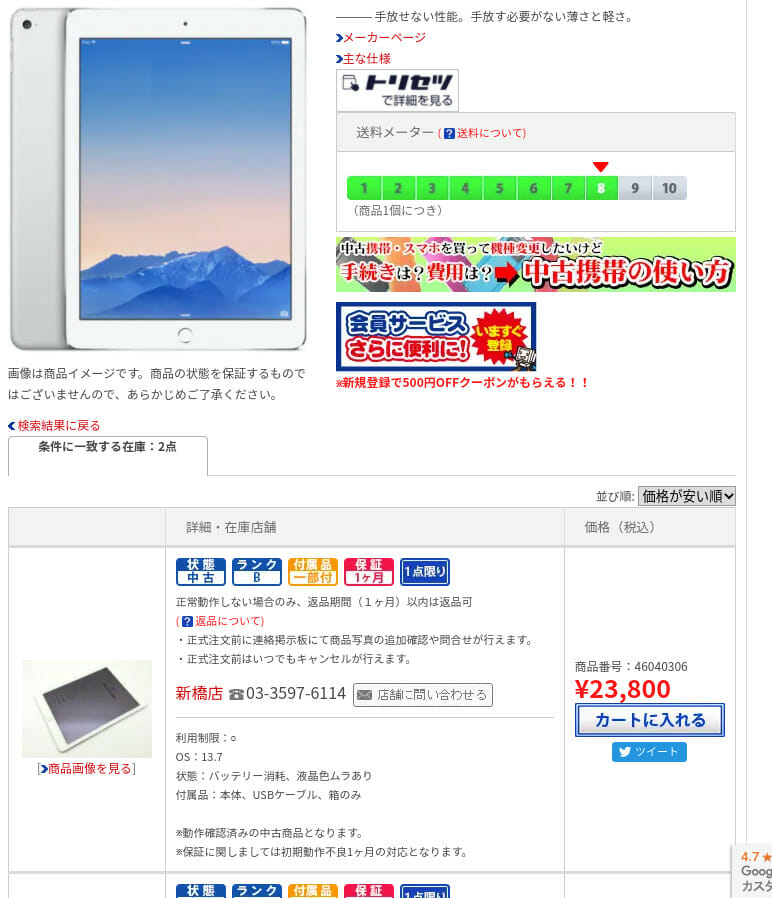Click question mark icon beside 返品について
Screen dimensions: 772x898
[187, 621]
